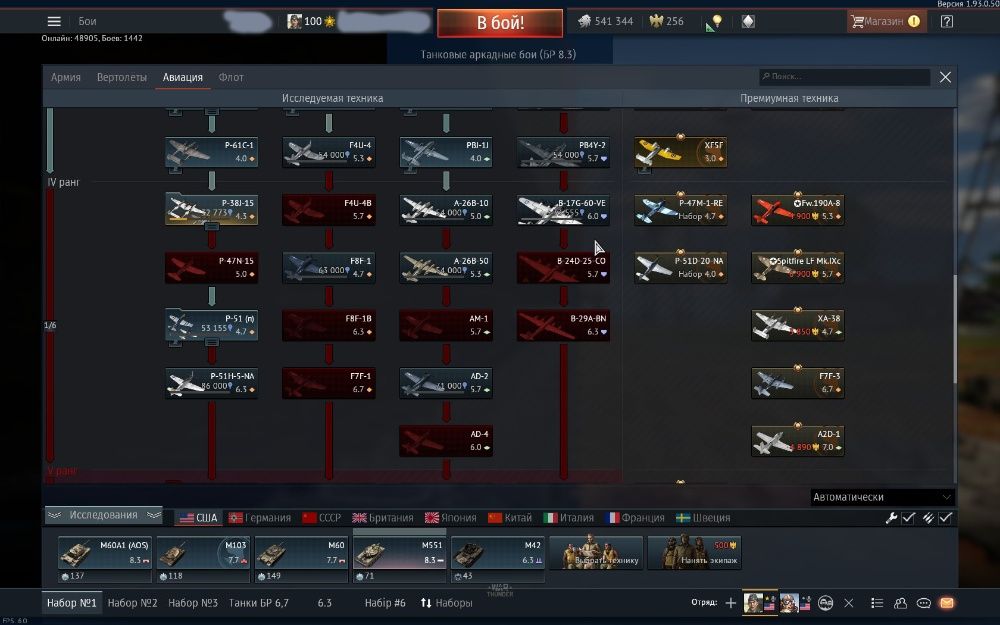
Task: Switch to preset Набор №3
Action: (193, 603)
